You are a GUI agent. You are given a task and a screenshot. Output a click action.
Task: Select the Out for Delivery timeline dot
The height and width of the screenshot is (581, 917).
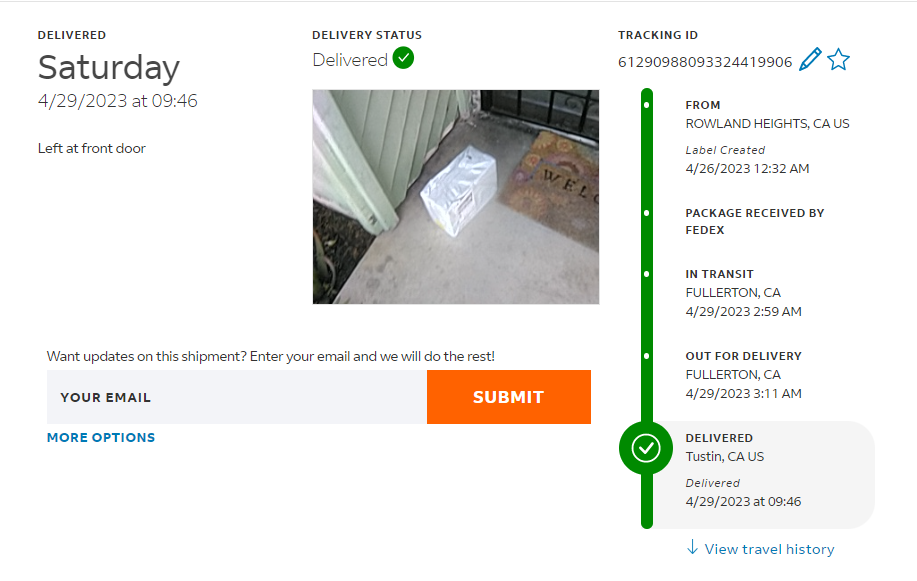647,356
